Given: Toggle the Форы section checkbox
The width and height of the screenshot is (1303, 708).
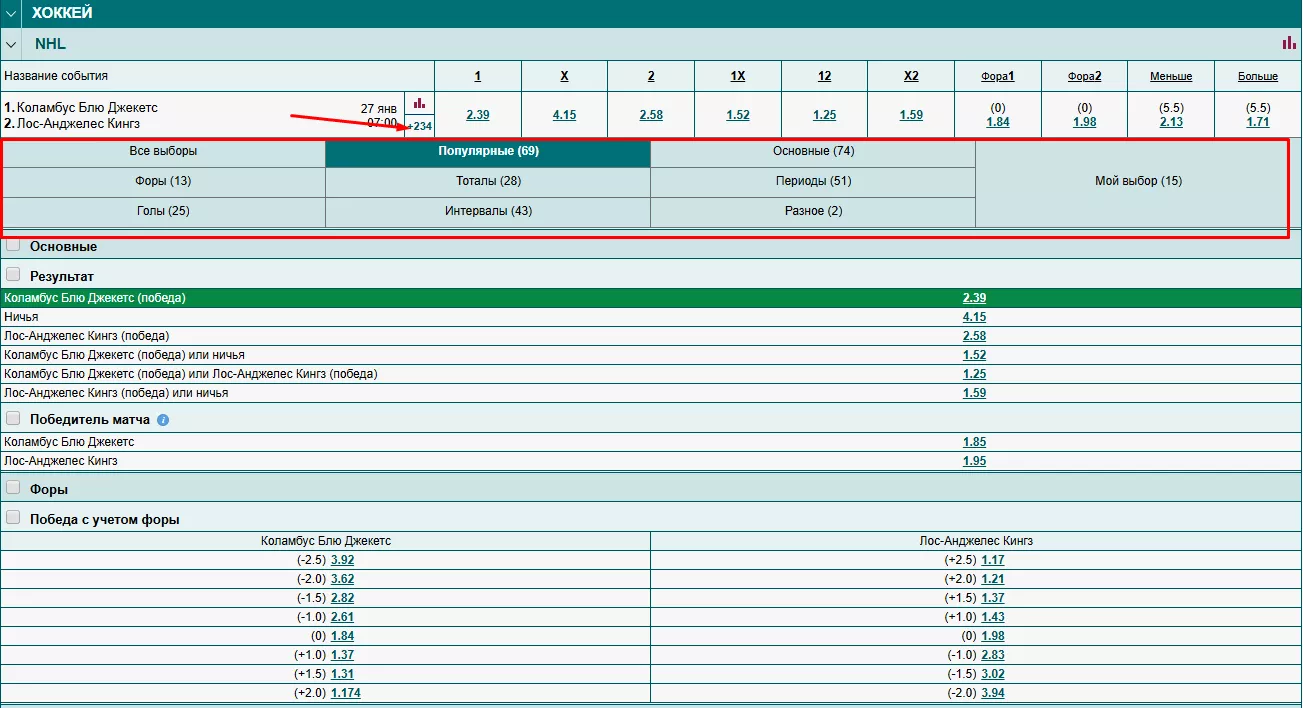Looking at the screenshot, I should coord(13,488).
